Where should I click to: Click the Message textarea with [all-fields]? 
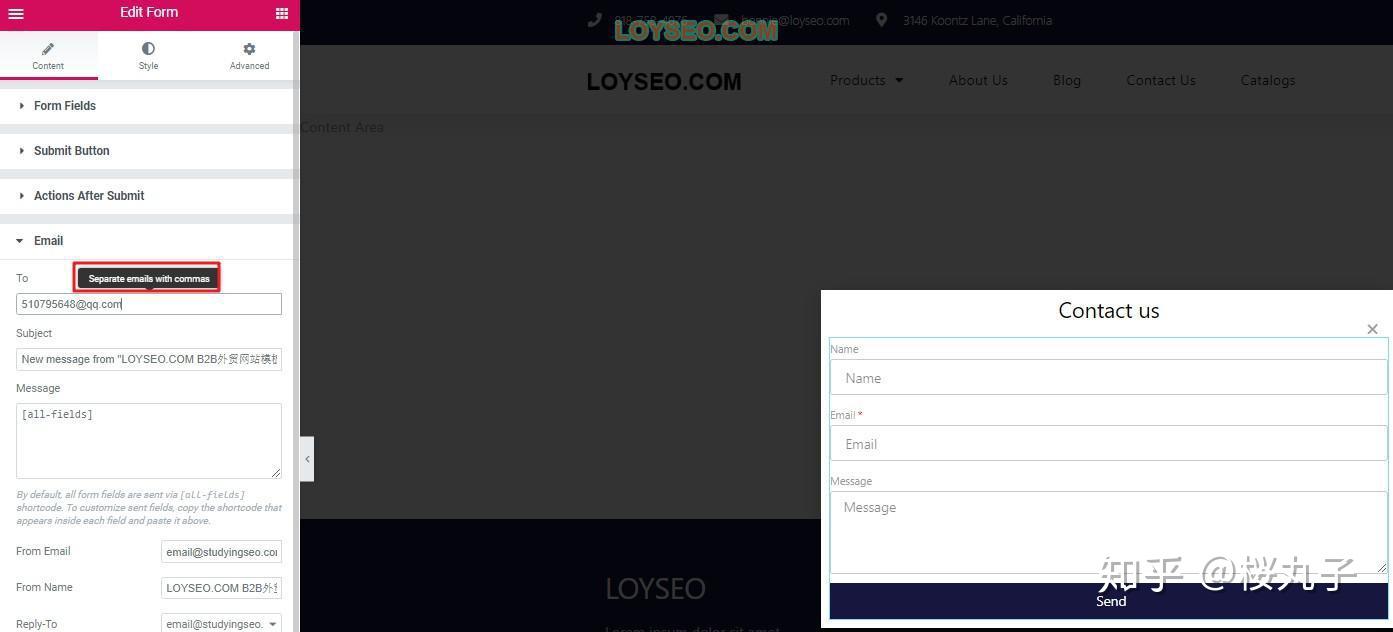pos(149,441)
